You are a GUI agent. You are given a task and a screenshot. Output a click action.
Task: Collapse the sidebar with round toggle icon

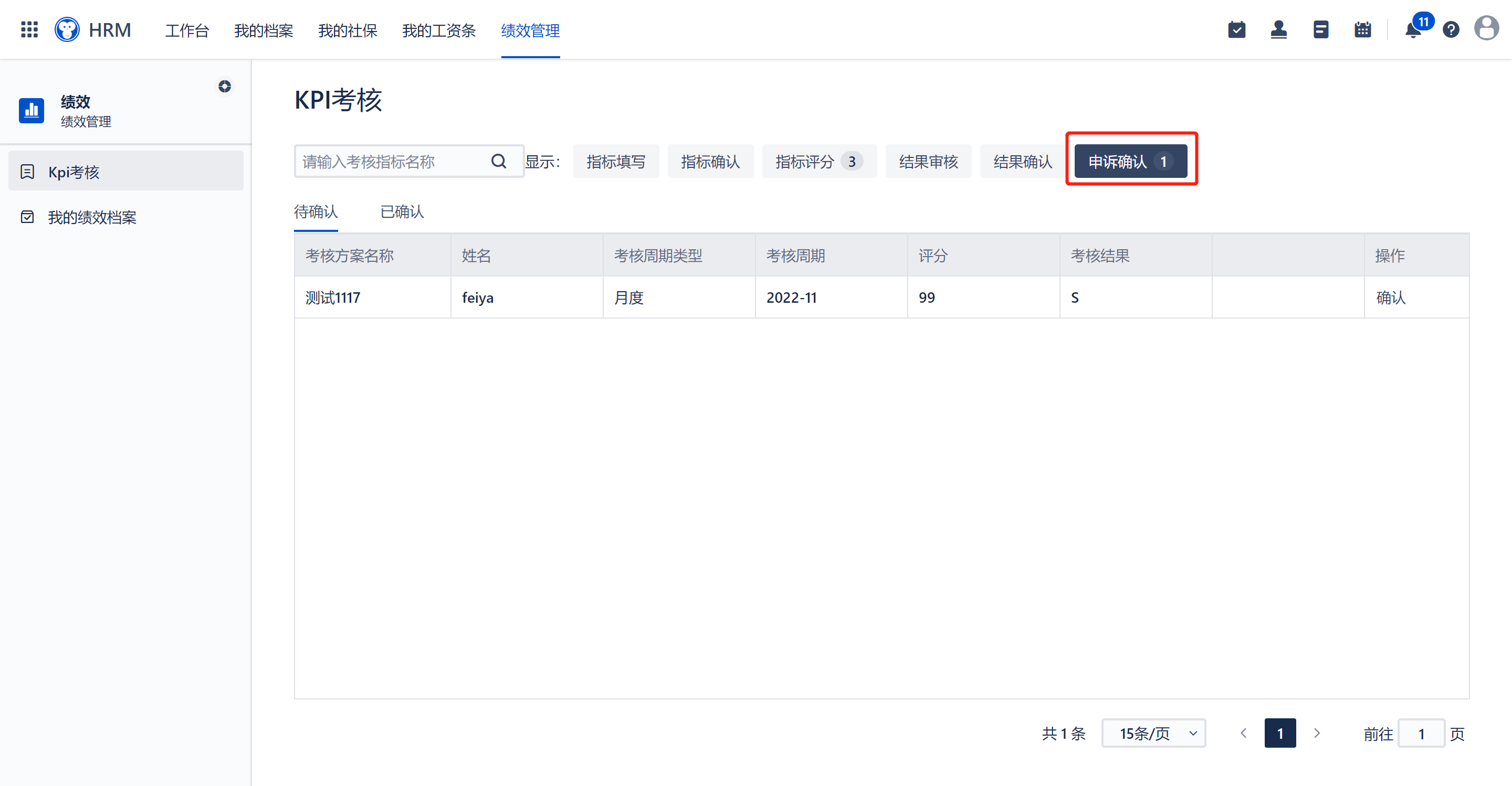pyautogui.click(x=225, y=86)
